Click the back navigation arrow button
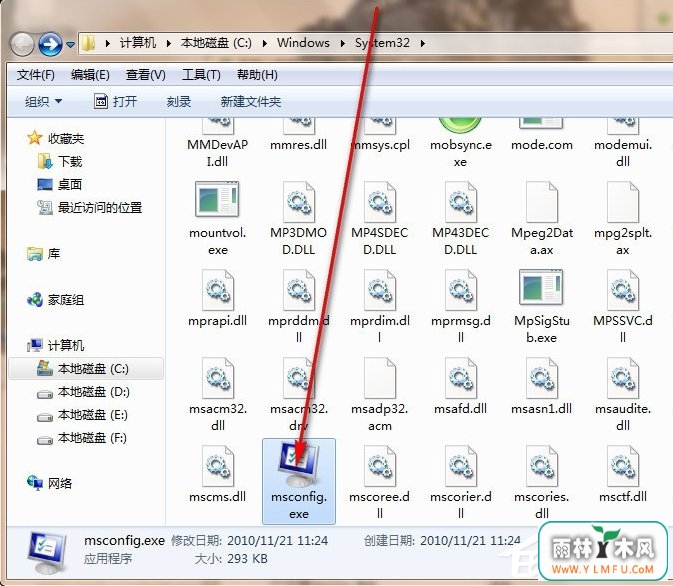The width and height of the screenshot is (673, 586). pyautogui.click(x=22, y=44)
